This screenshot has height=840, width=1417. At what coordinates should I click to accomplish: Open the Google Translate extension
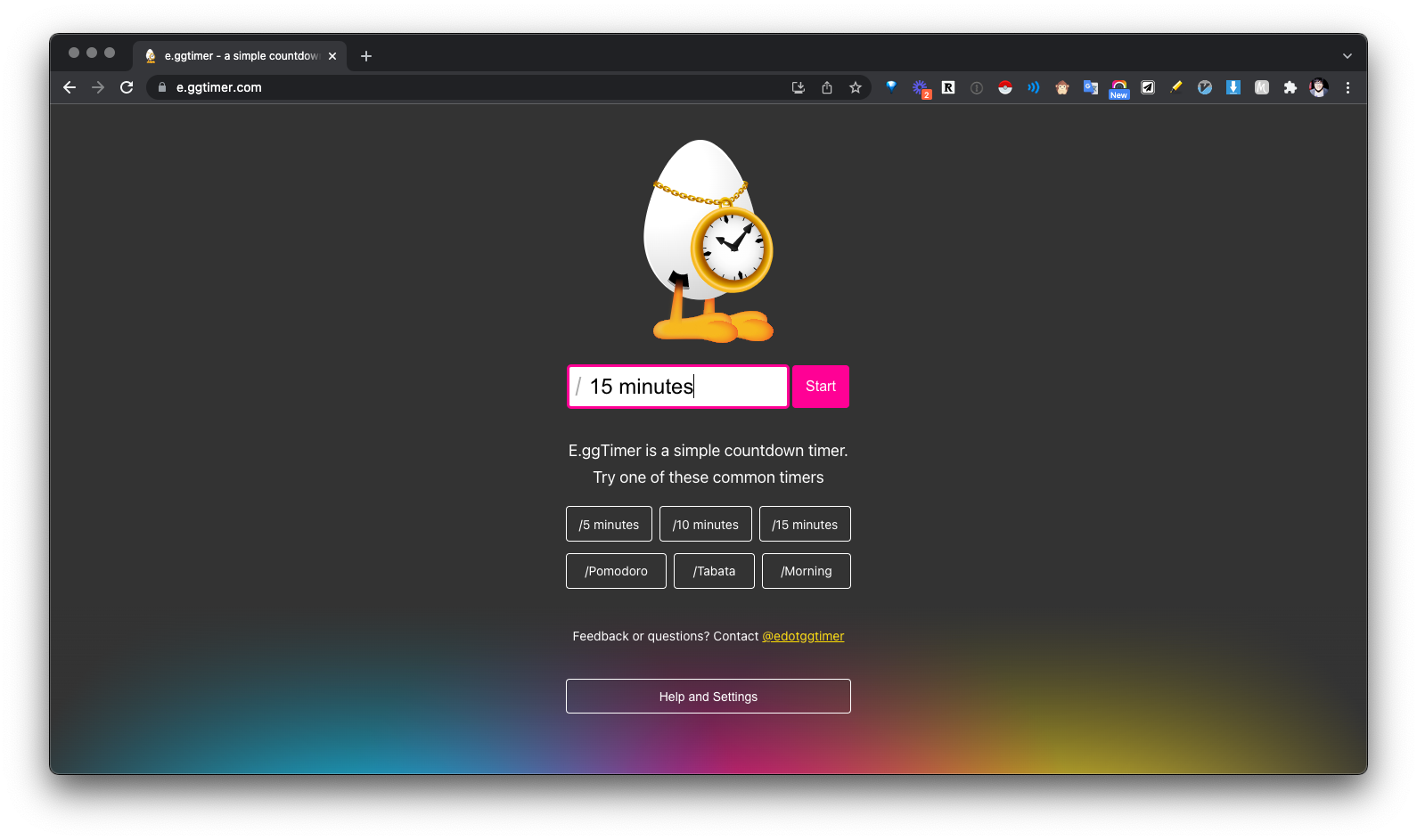pos(1091,87)
